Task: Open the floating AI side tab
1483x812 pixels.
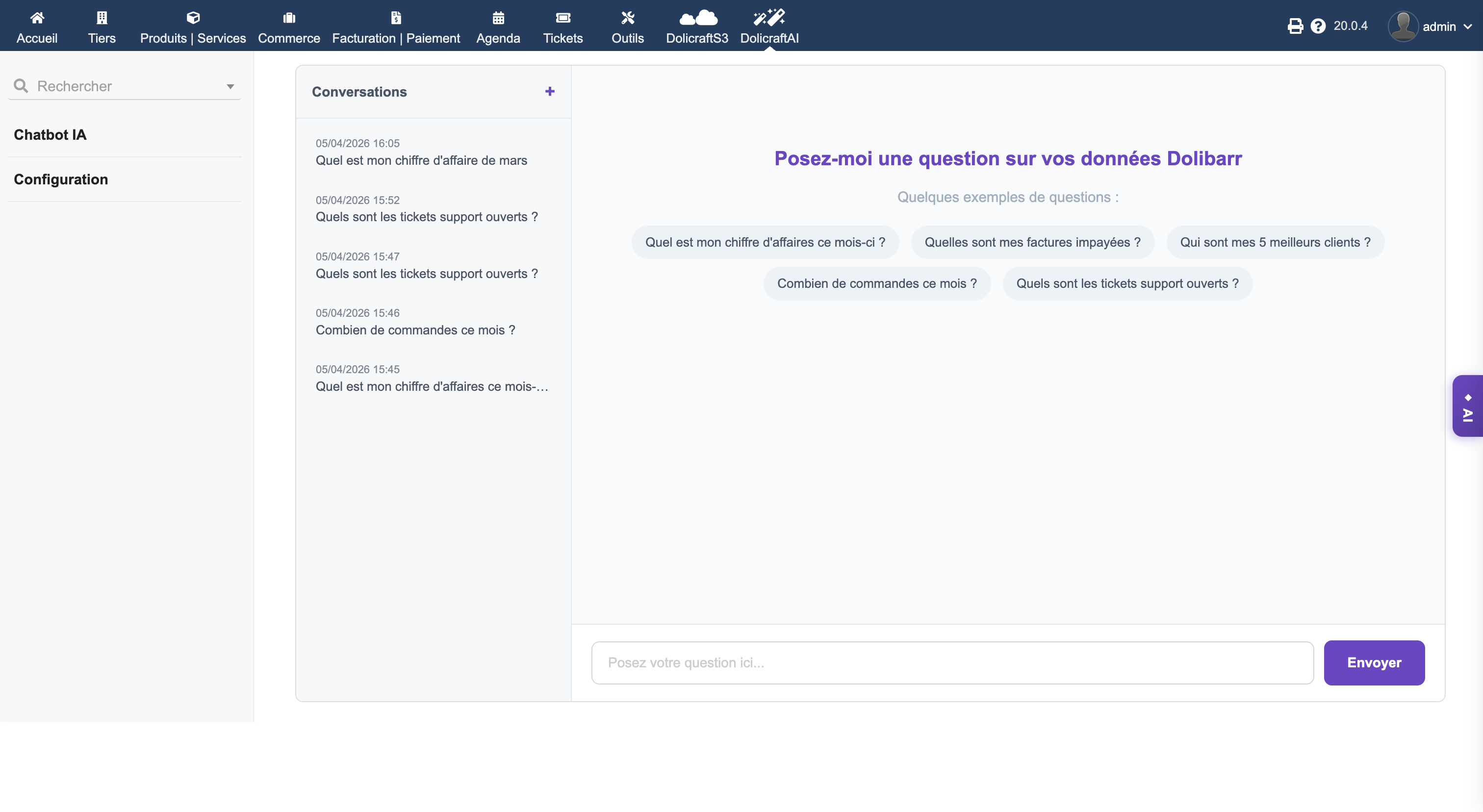Action: point(1467,406)
